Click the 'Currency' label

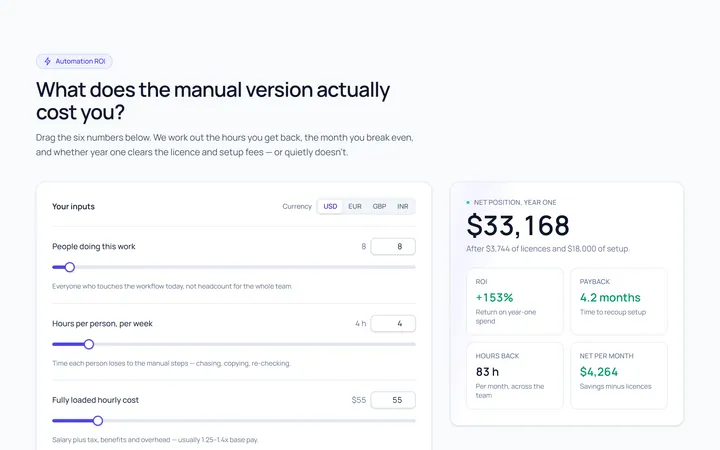(x=297, y=207)
